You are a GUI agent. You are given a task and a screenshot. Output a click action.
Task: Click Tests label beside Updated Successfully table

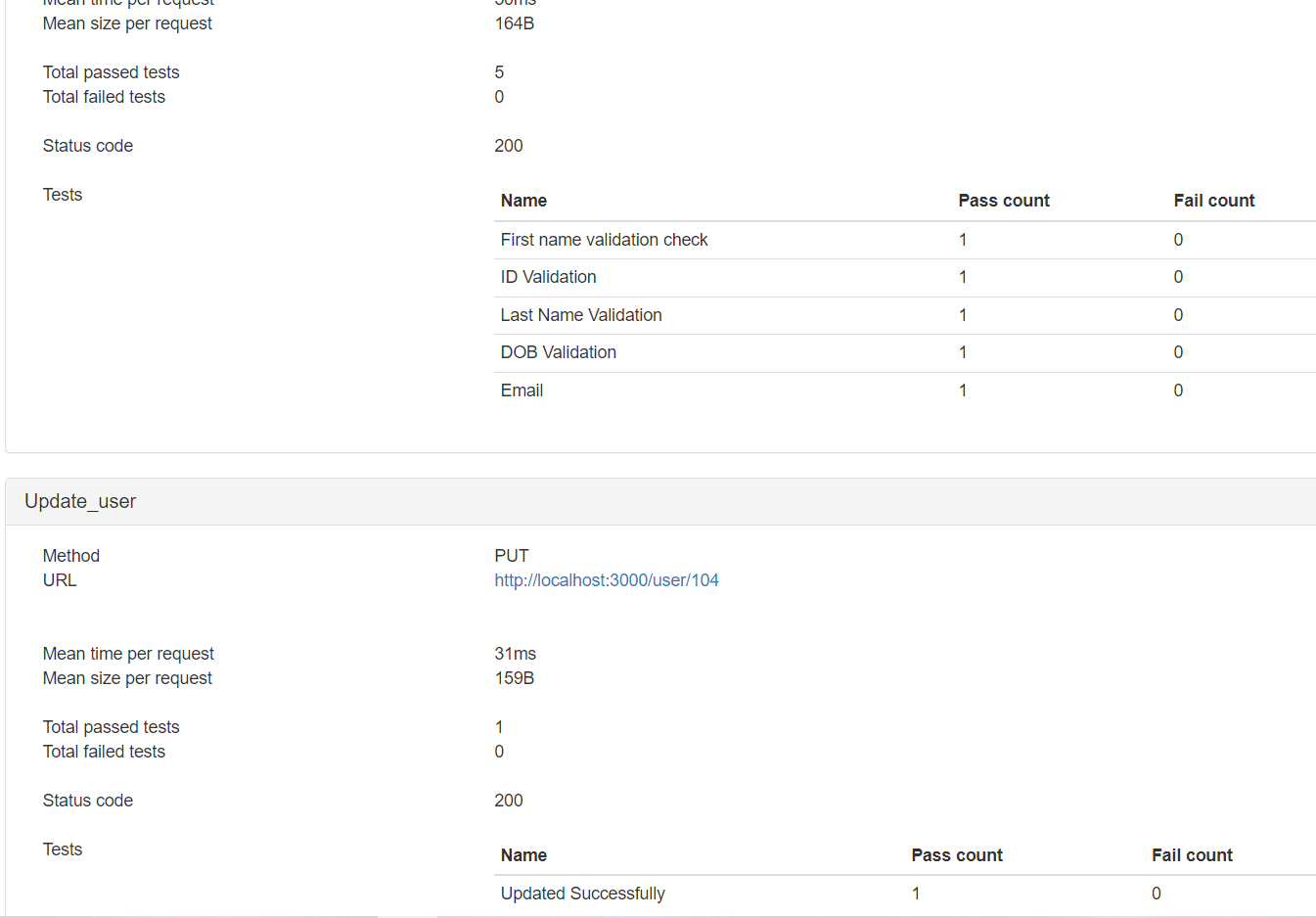[63, 849]
